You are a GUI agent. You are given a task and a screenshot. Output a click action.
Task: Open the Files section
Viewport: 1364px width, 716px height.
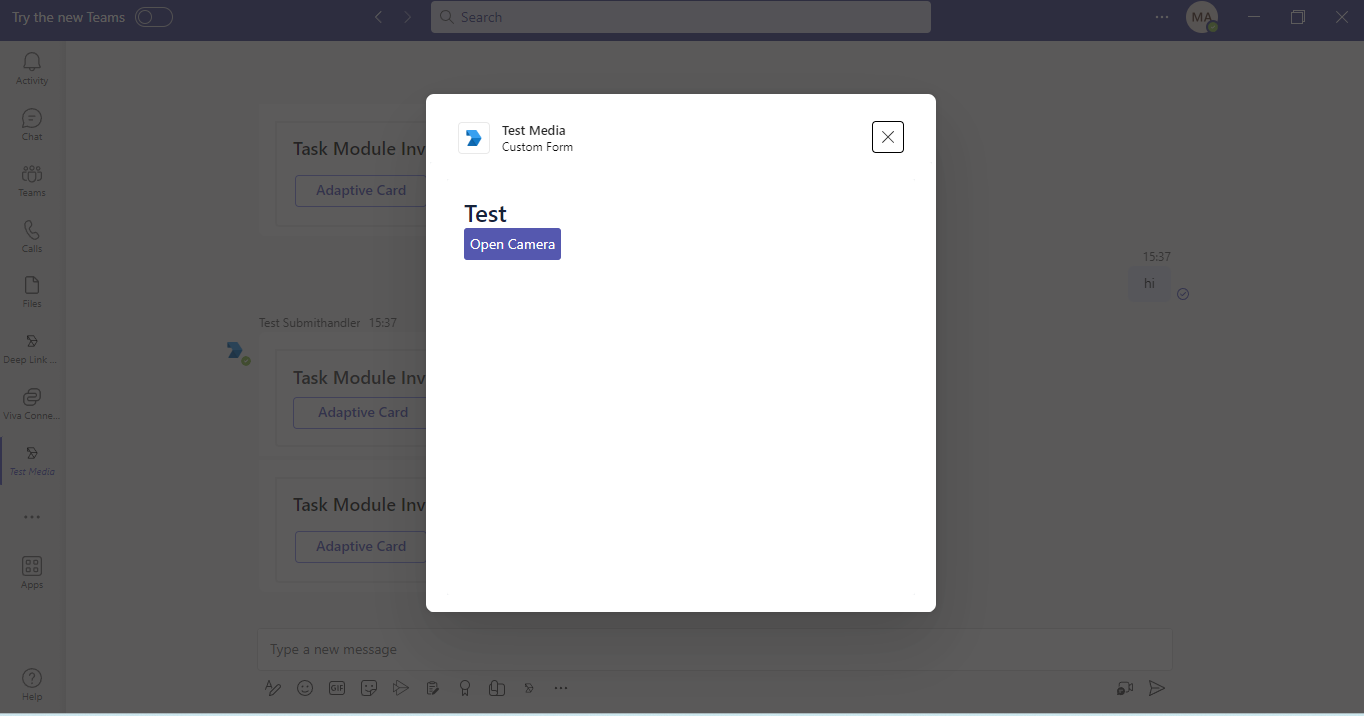31,290
